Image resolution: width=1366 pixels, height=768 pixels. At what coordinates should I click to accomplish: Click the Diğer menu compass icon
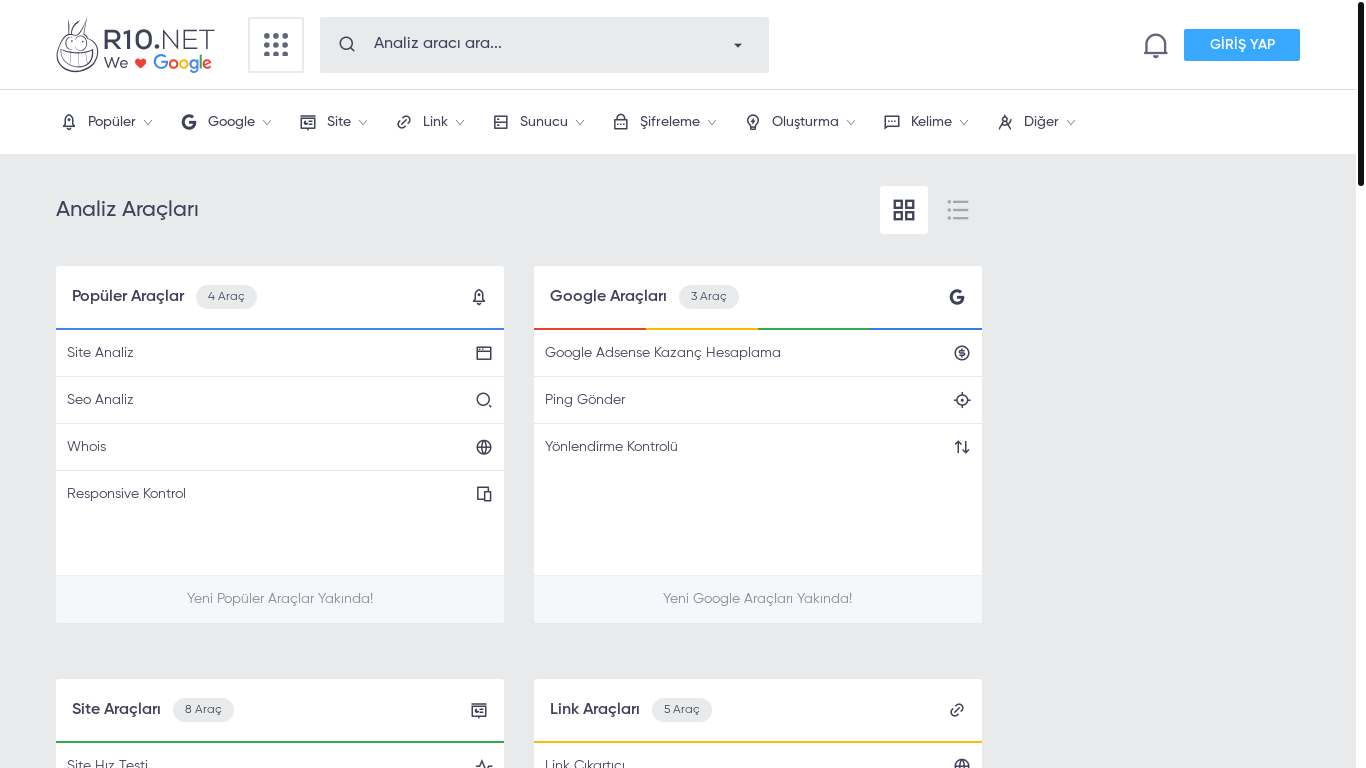(1005, 122)
